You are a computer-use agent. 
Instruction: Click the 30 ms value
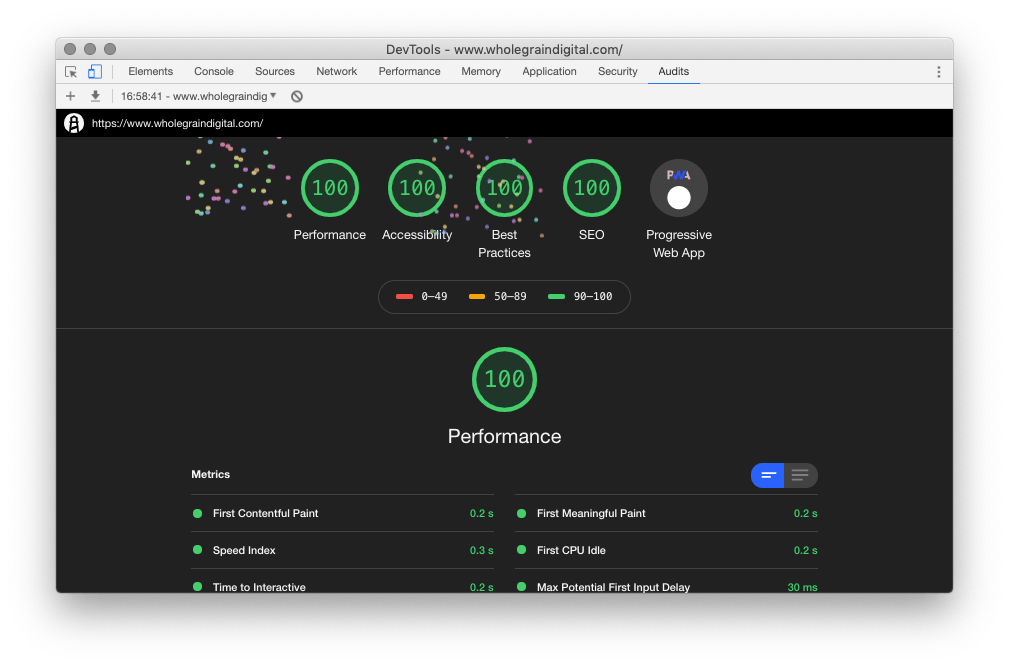(x=802, y=587)
